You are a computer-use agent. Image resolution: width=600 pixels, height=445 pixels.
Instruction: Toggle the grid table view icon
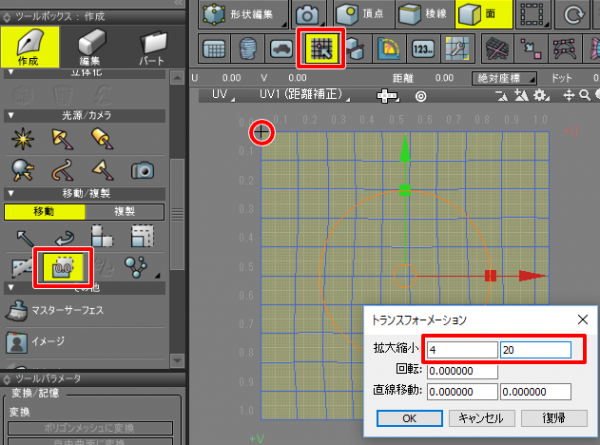[214, 49]
